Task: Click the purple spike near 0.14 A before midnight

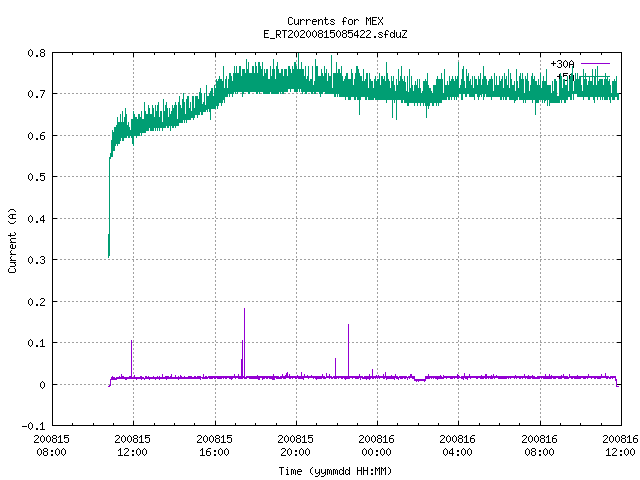Action: coord(349,350)
